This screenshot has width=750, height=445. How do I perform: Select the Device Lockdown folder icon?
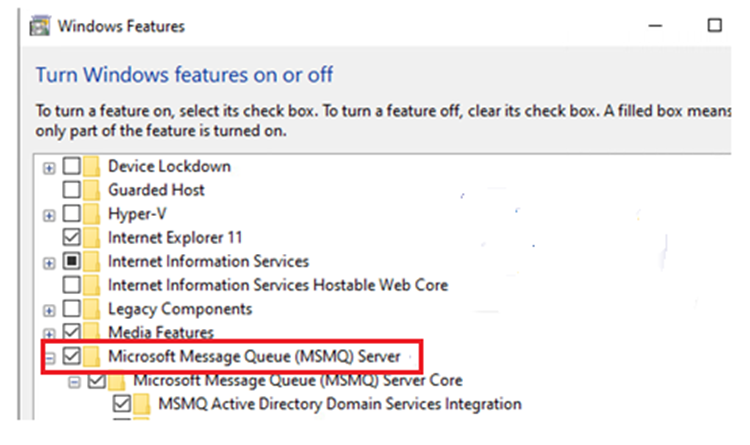point(92,167)
